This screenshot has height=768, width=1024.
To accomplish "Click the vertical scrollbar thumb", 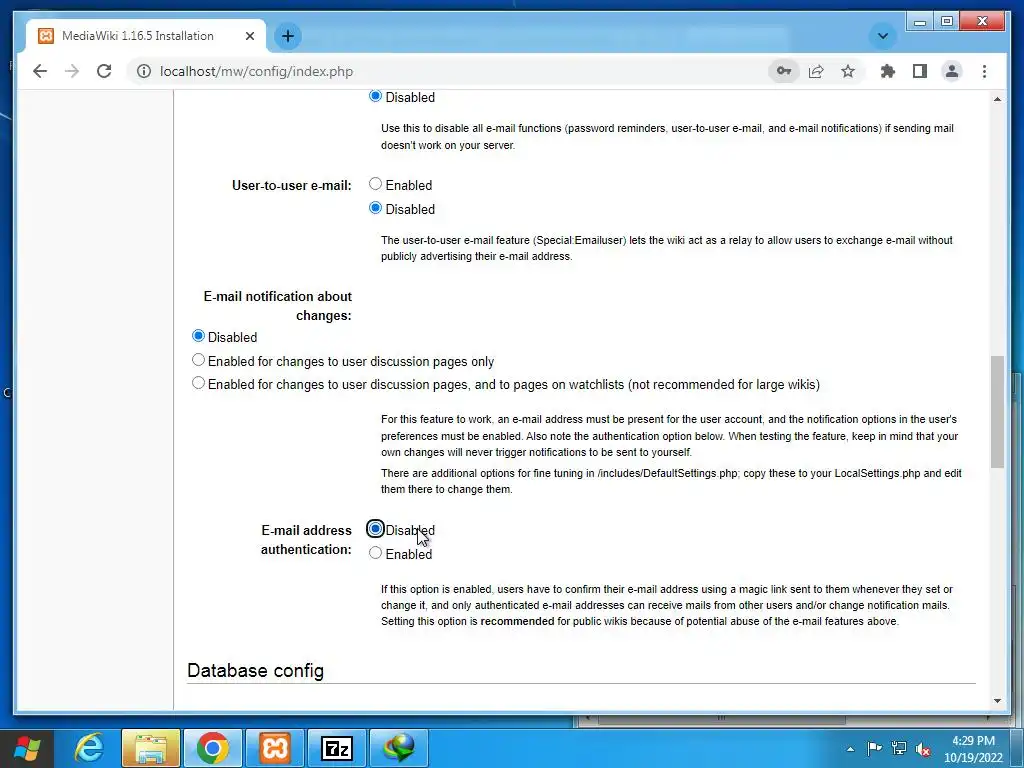I will coord(997,411).
